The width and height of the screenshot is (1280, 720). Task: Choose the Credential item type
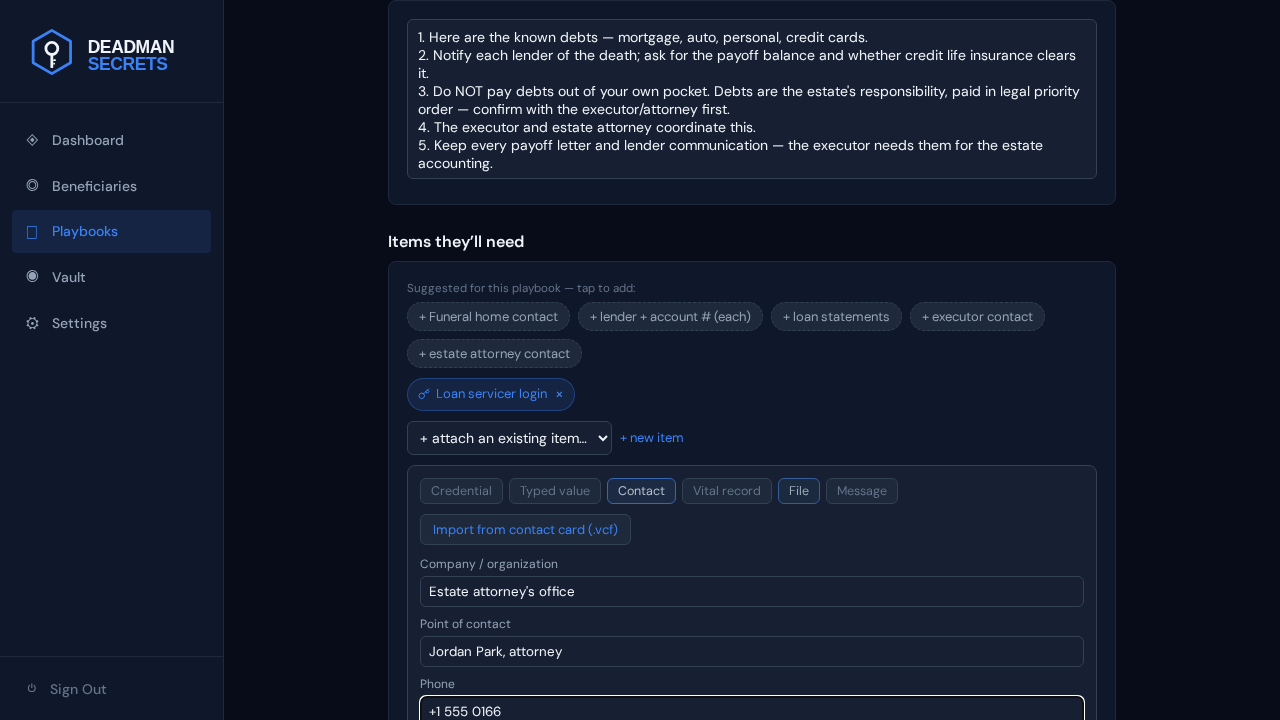[x=461, y=491]
